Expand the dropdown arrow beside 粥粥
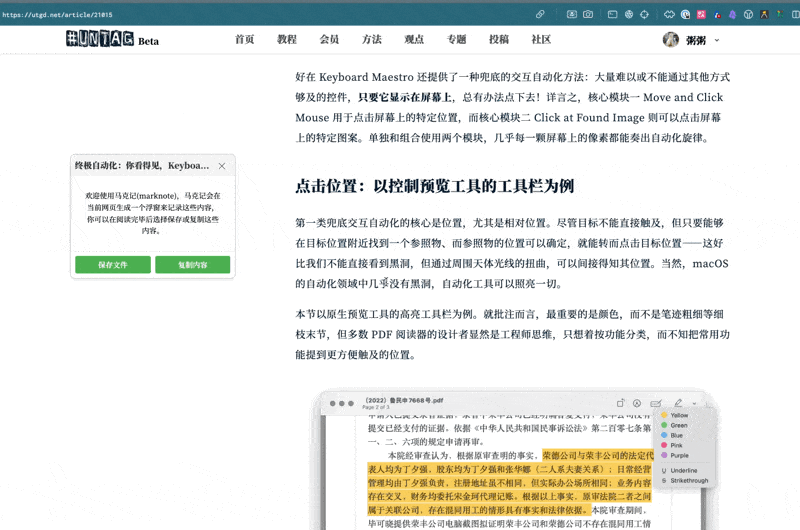Screen dimensions: 800x530 [x=717, y=40]
